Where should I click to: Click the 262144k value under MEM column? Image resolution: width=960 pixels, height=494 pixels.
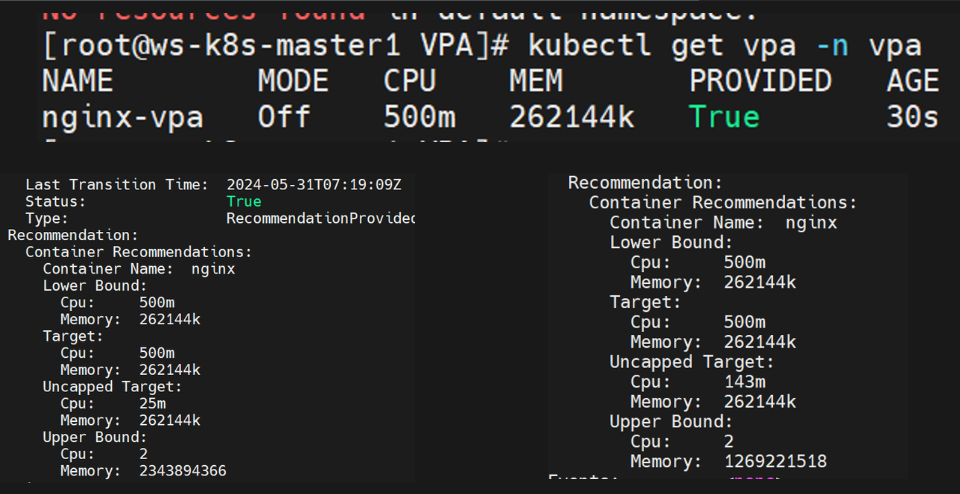572,116
